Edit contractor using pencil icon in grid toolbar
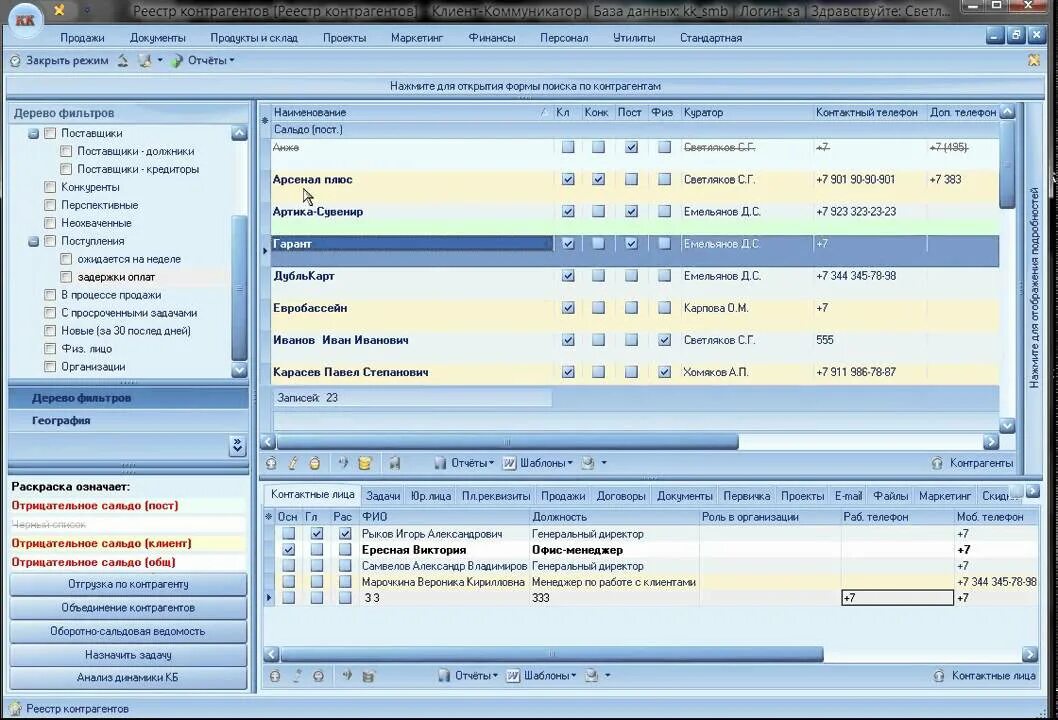Viewport: 1058px width, 720px height. pyautogui.click(x=293, y=463)
